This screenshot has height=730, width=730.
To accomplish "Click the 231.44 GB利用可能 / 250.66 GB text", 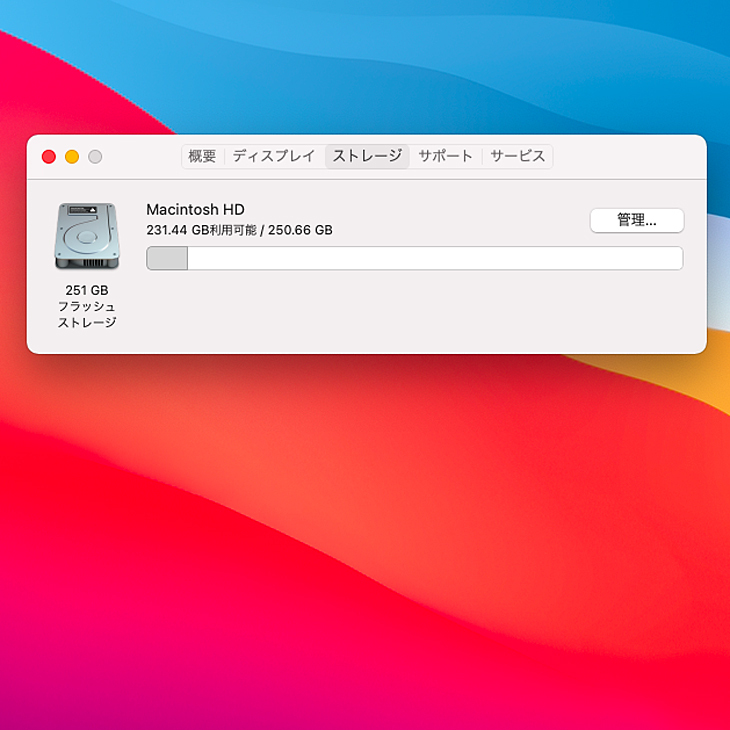I will pos(239,230).
